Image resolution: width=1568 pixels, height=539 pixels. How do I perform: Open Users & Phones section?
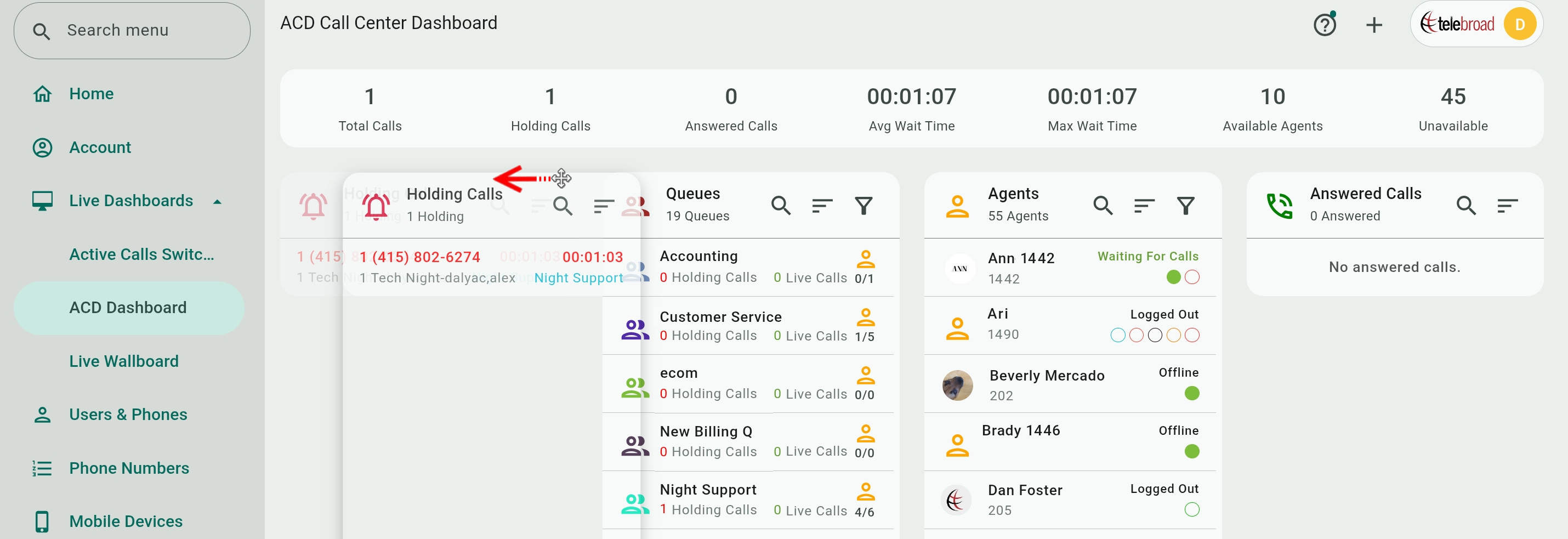128,415
